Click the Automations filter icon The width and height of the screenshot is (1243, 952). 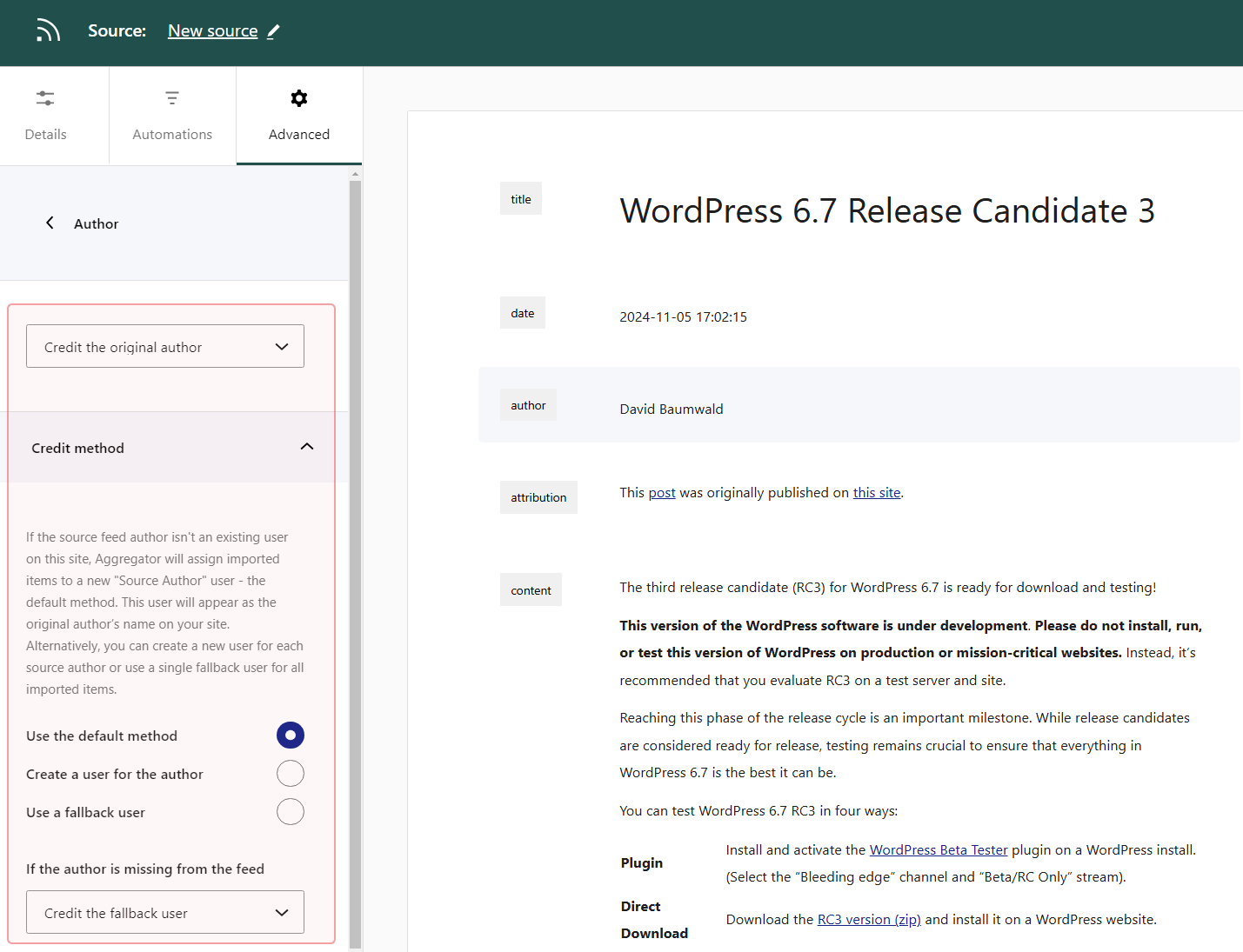pyautogui.click(x=172, y=98)
